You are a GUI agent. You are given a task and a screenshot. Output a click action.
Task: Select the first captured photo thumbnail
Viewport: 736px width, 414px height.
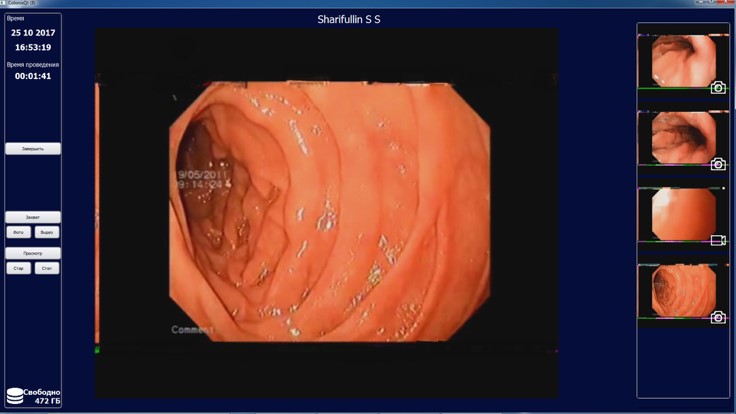click(x=682, y=61)
